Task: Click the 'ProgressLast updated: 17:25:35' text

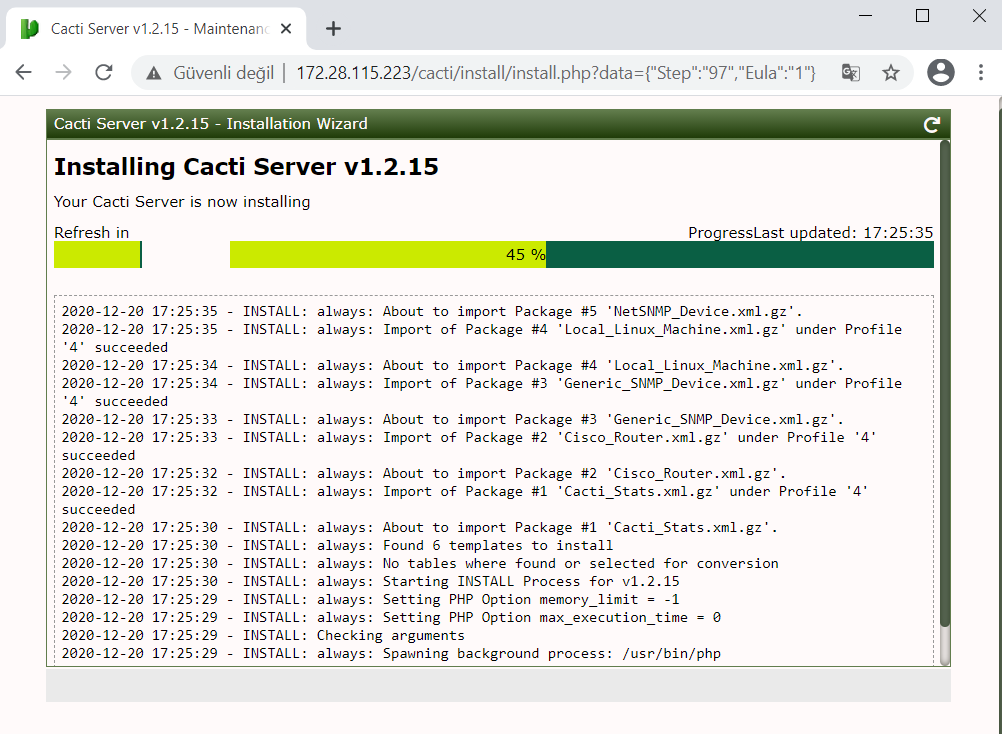Action: [810, 233]
